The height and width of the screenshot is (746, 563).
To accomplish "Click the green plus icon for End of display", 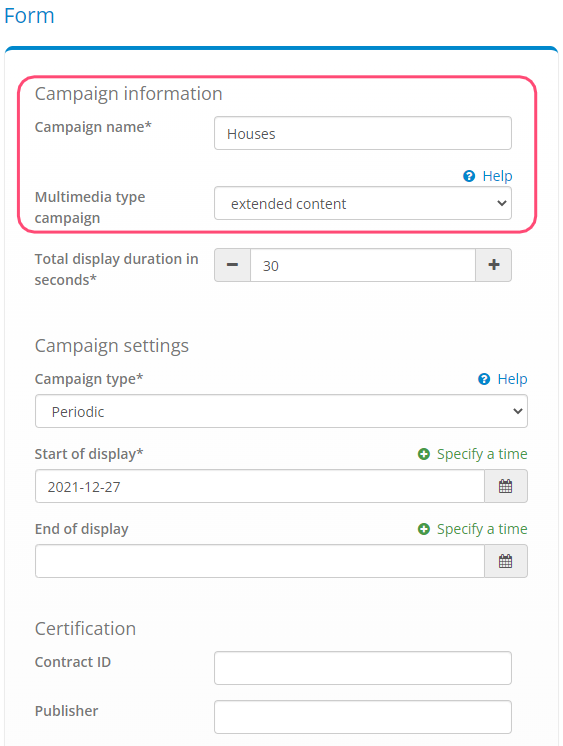I will pos(424,529).
